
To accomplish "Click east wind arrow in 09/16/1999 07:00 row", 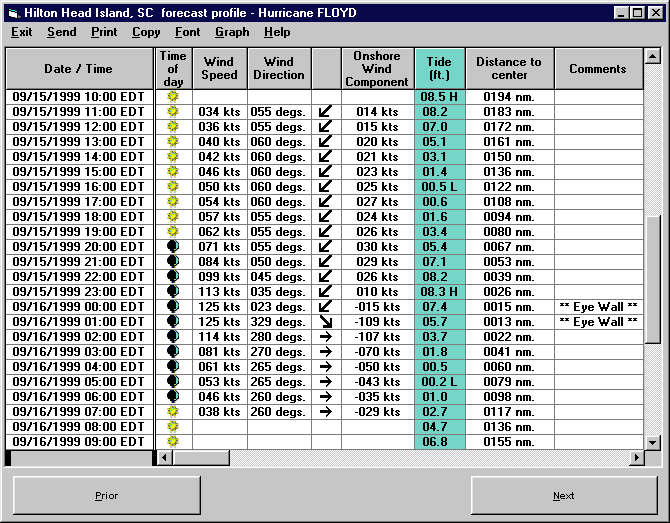I will click(x=326, y=411).
